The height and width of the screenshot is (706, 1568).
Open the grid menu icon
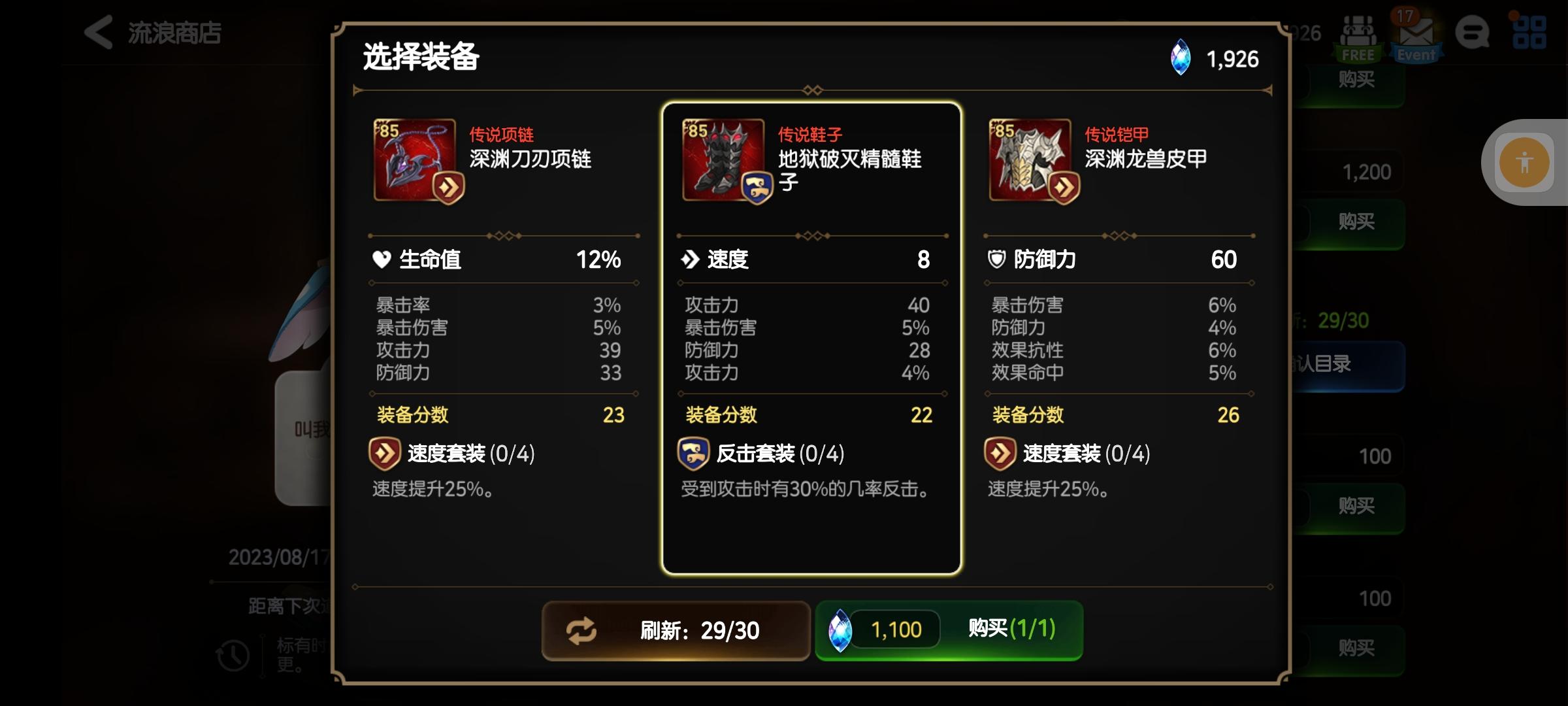[1529, 33]
